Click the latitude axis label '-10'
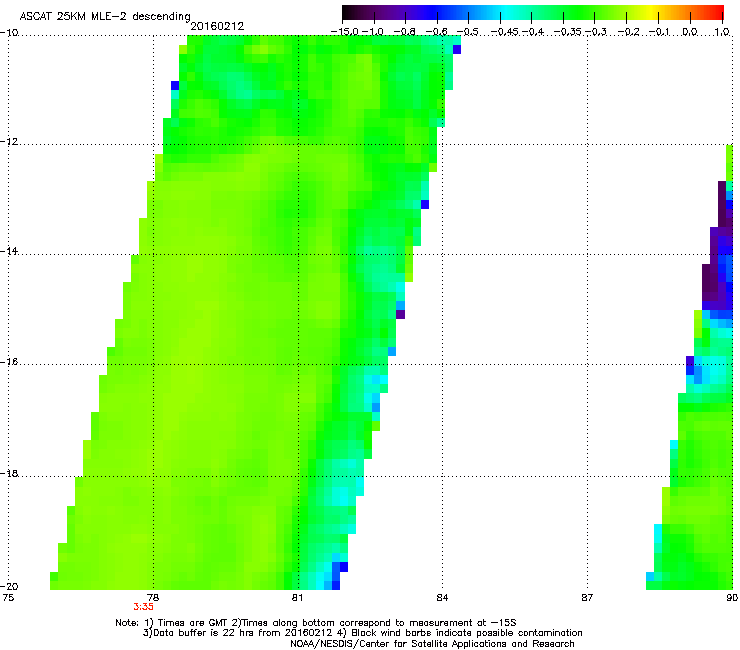The width and height of the screenshot is (740, 650). coord(9,32)
